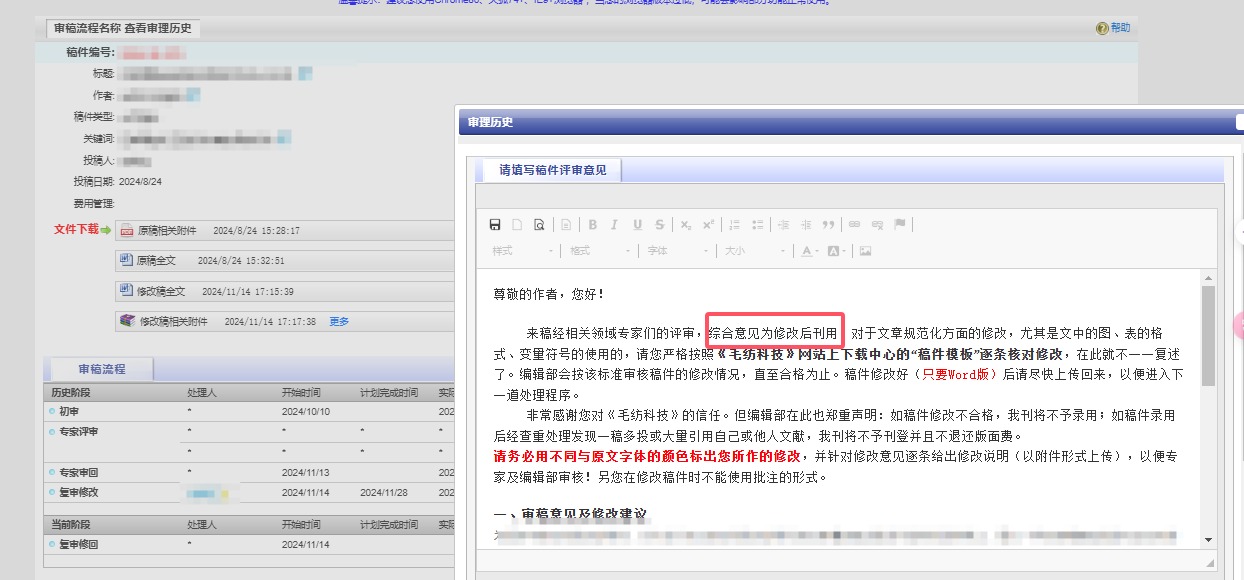Click the 更多 link beside 修改稿相关附件
This screenshot has height=580, width=1244.
[x=339, y=322]
